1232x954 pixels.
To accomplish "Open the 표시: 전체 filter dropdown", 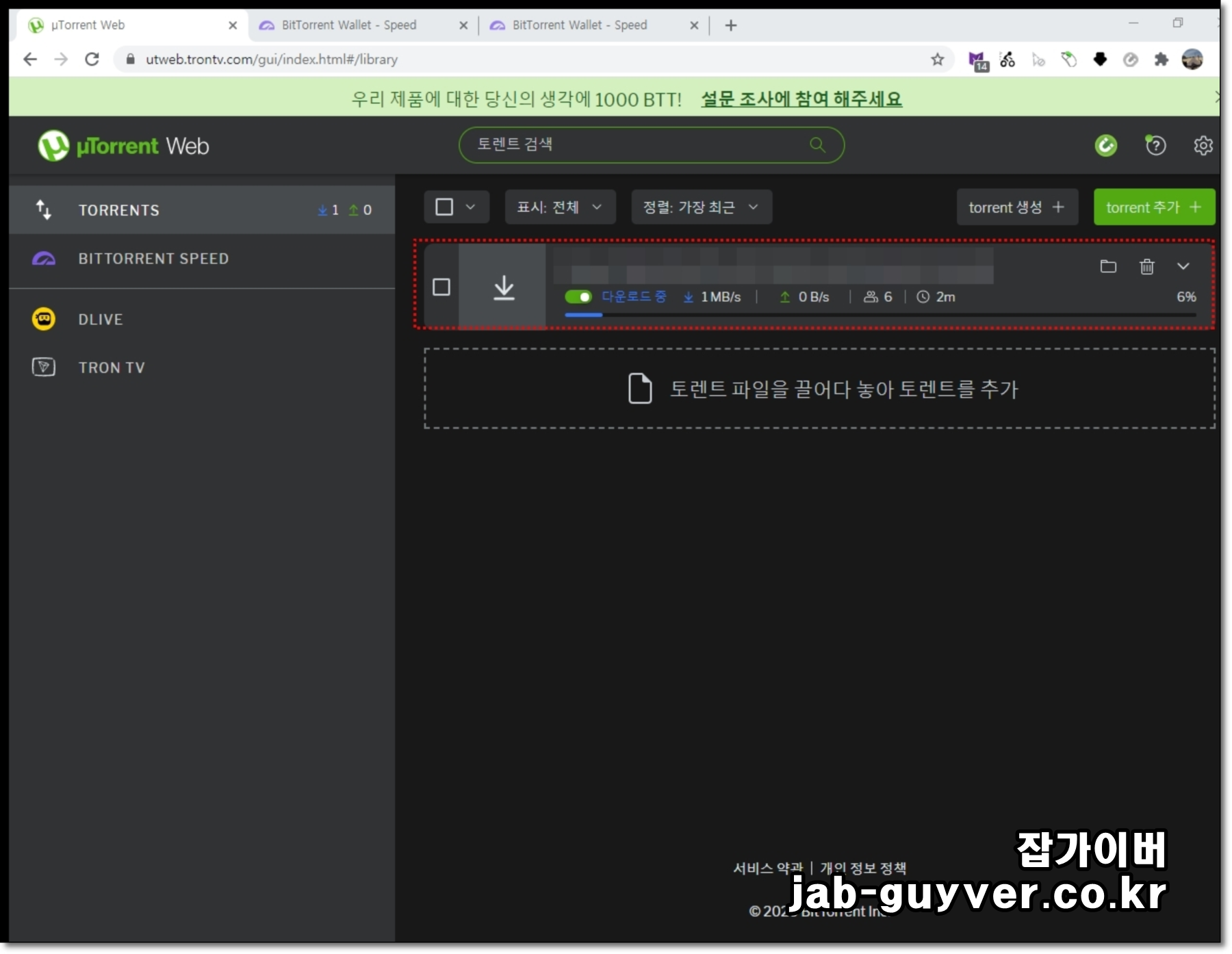I will tap(560, 207).
